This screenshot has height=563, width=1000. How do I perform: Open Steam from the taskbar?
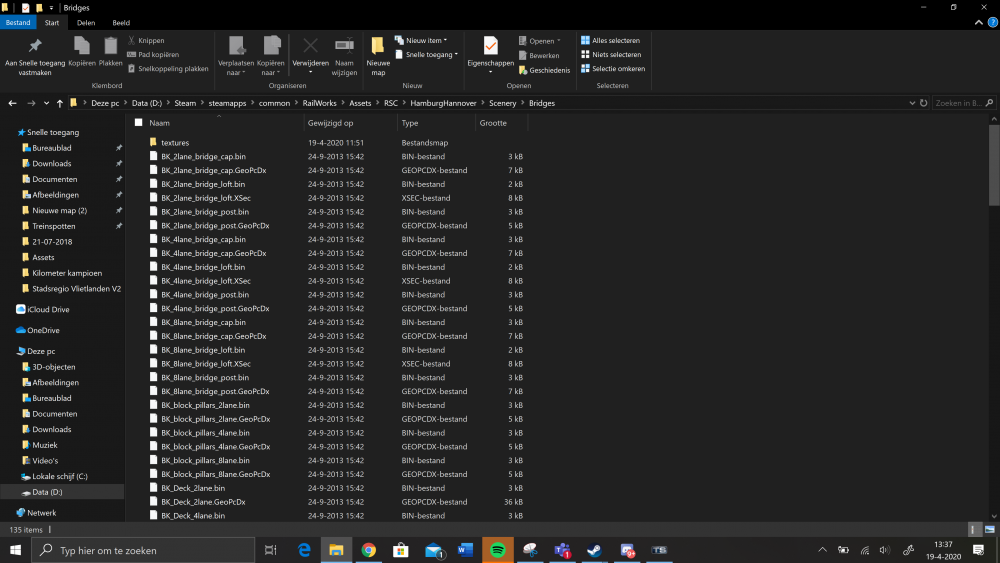pos(594,550)
